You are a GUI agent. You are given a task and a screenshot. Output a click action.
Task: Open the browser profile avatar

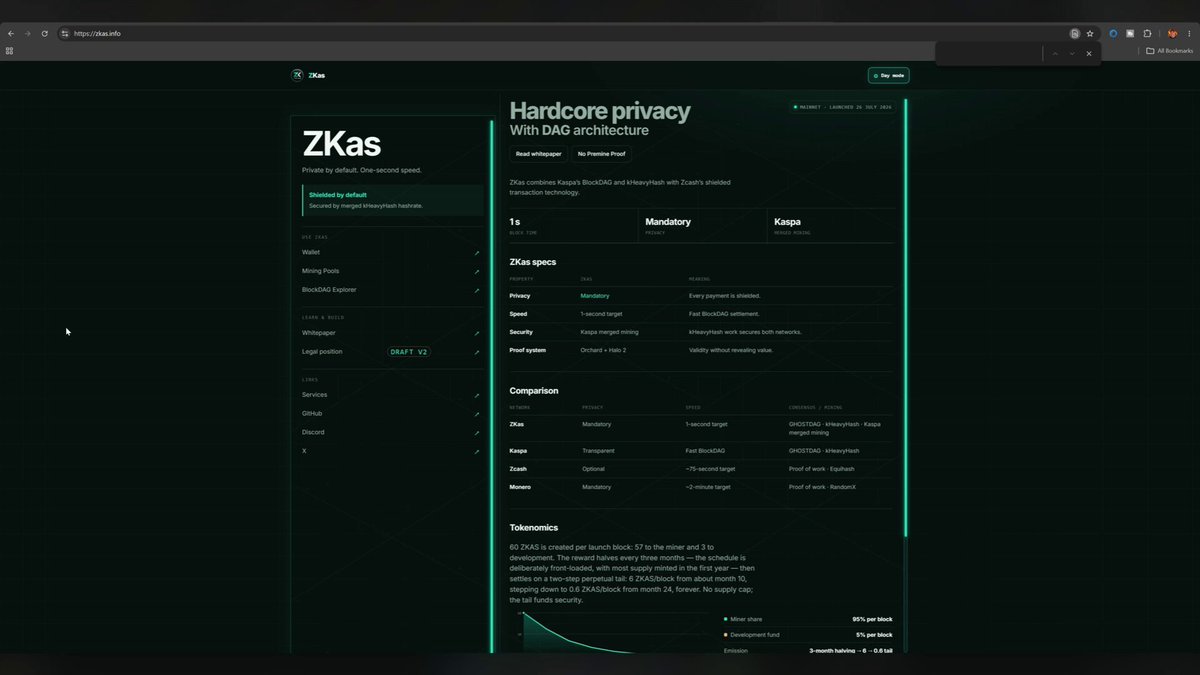tap(1173, 33)
